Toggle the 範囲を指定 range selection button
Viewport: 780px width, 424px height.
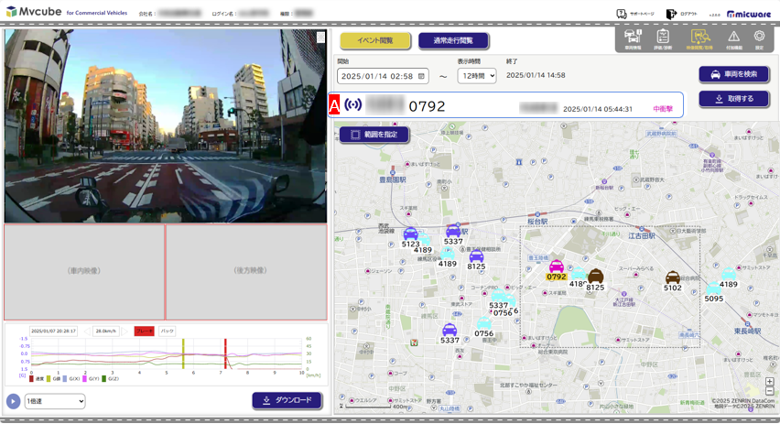coord(374,134)
